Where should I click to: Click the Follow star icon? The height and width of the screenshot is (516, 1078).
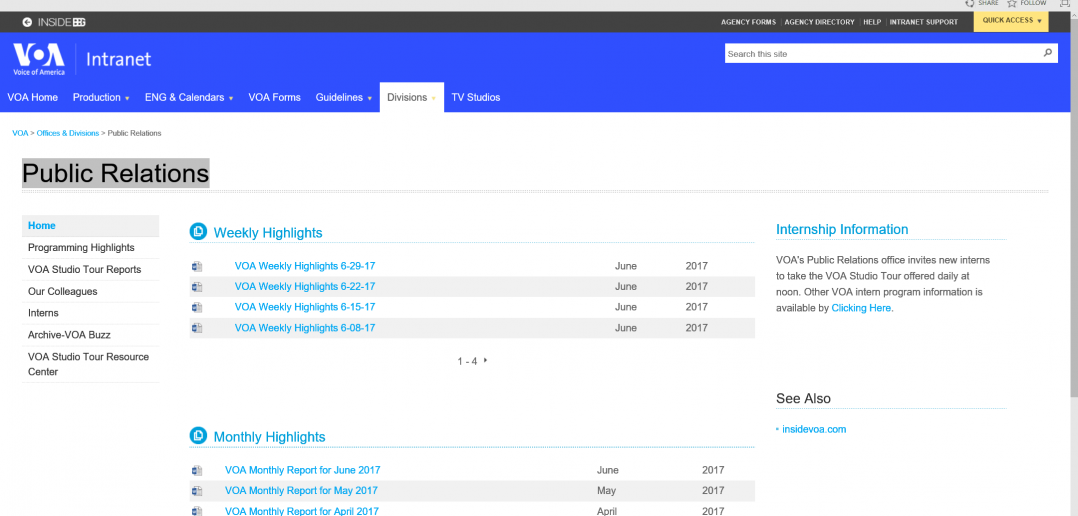click(x=1011, y=3)
